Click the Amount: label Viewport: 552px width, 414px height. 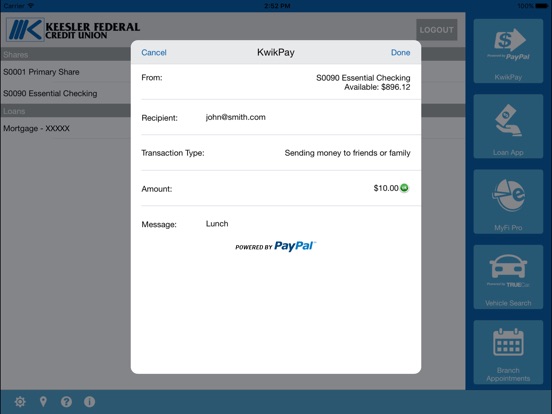(x=157, y=189)
